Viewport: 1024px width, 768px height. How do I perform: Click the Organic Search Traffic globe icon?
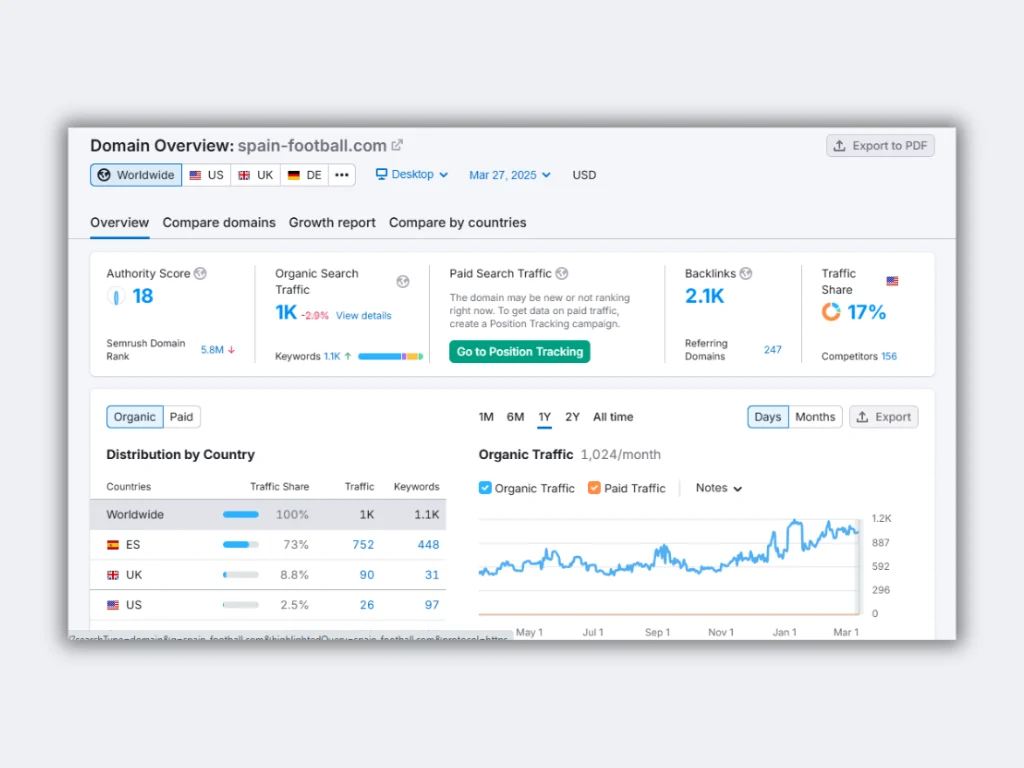403,281
